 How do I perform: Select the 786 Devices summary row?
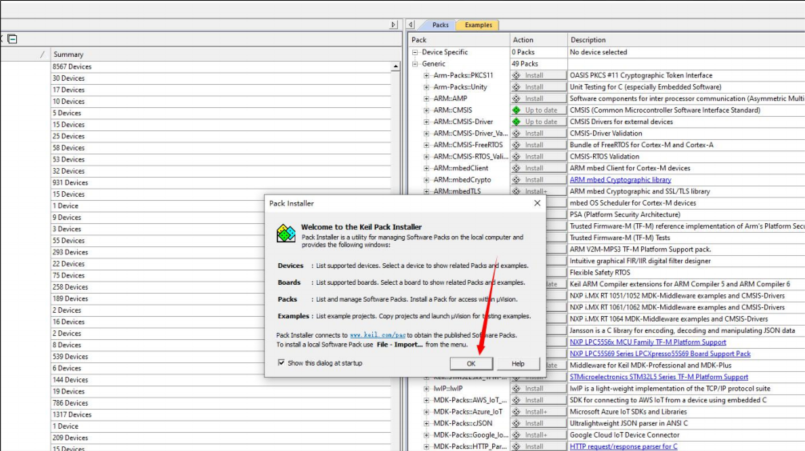221,403
